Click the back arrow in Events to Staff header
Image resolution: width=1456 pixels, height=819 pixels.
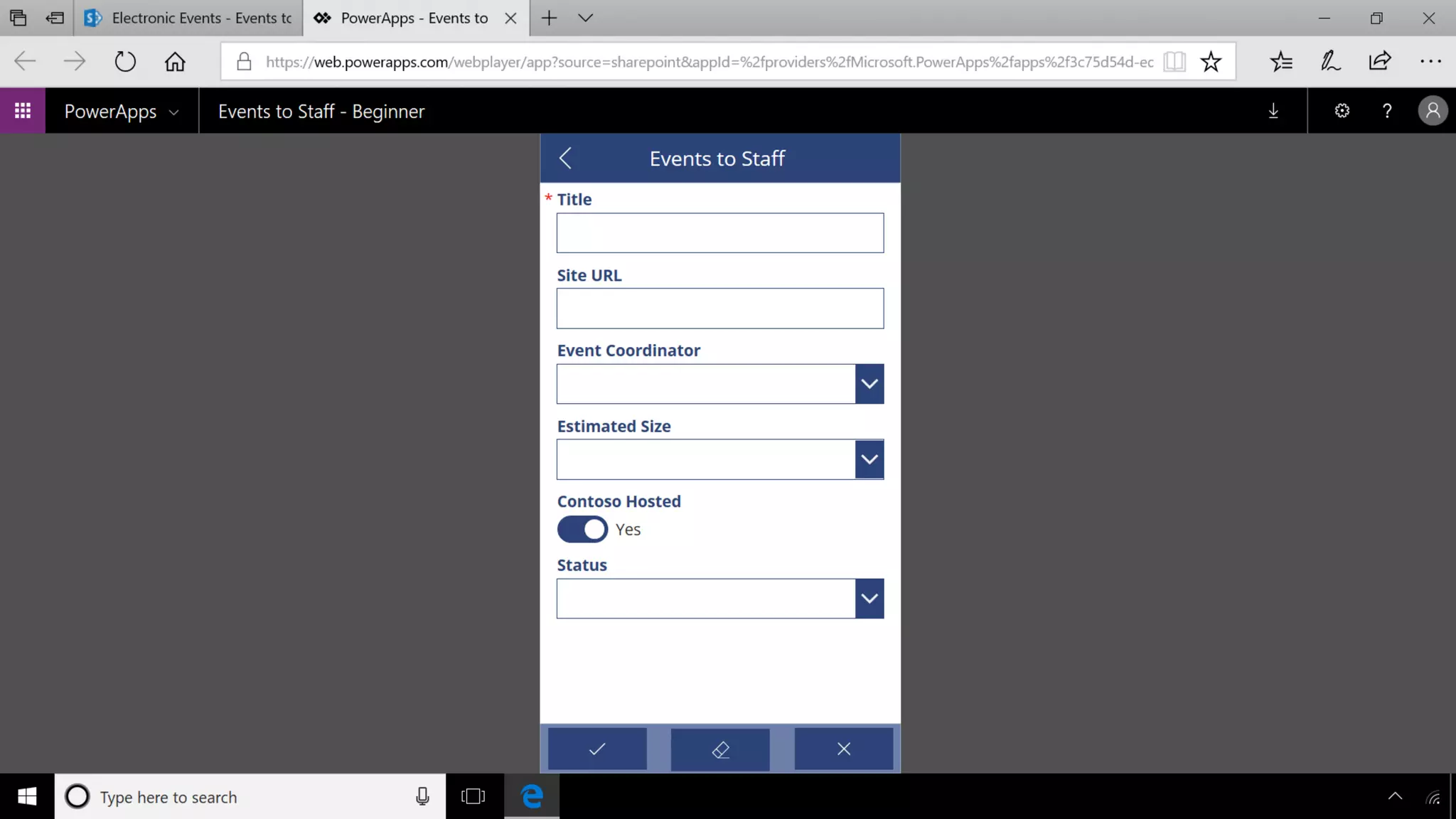pyautogui.click(x=565, y=158)
